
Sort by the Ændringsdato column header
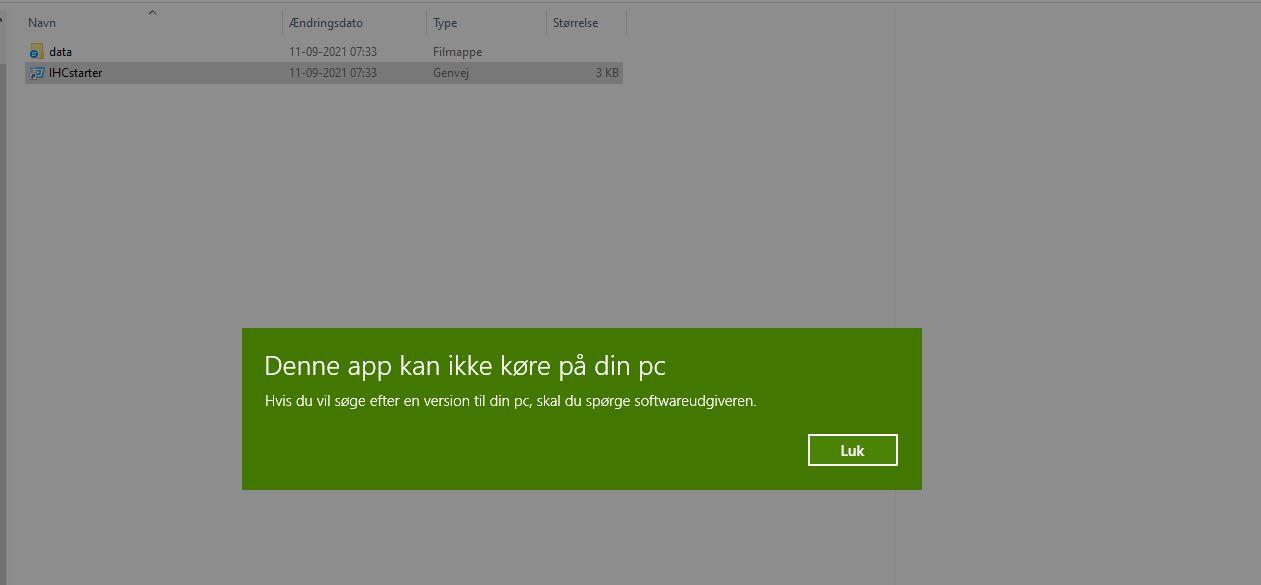(326, 23)
